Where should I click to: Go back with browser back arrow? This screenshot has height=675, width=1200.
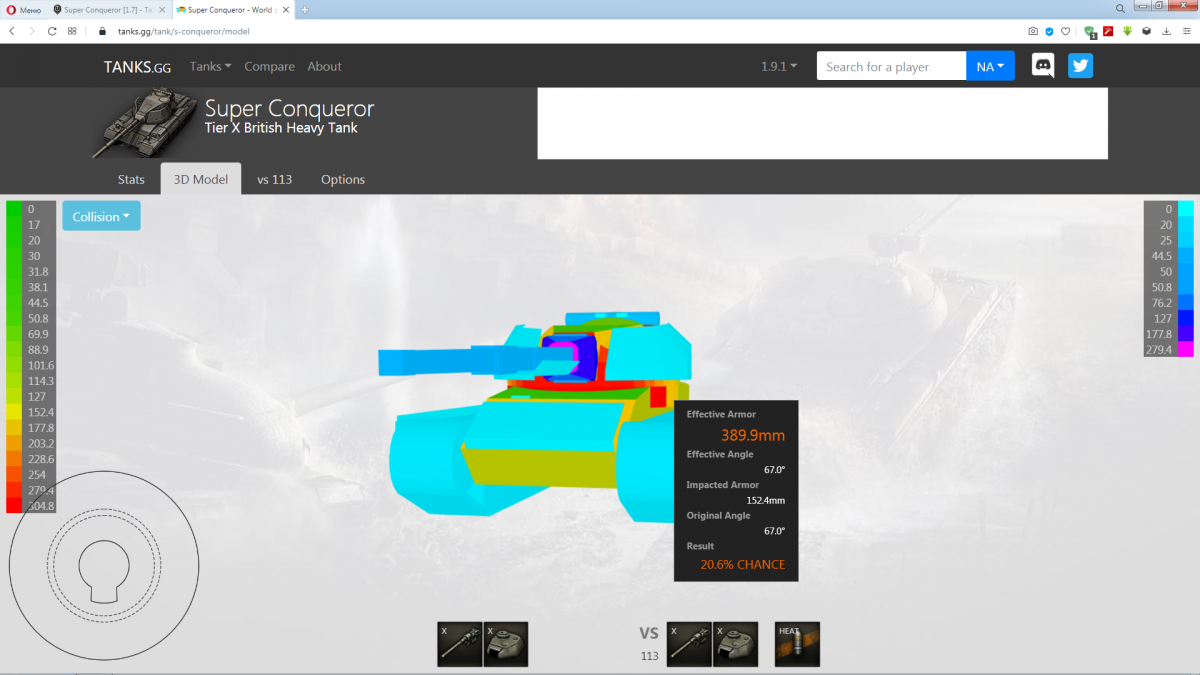[12, 31]
